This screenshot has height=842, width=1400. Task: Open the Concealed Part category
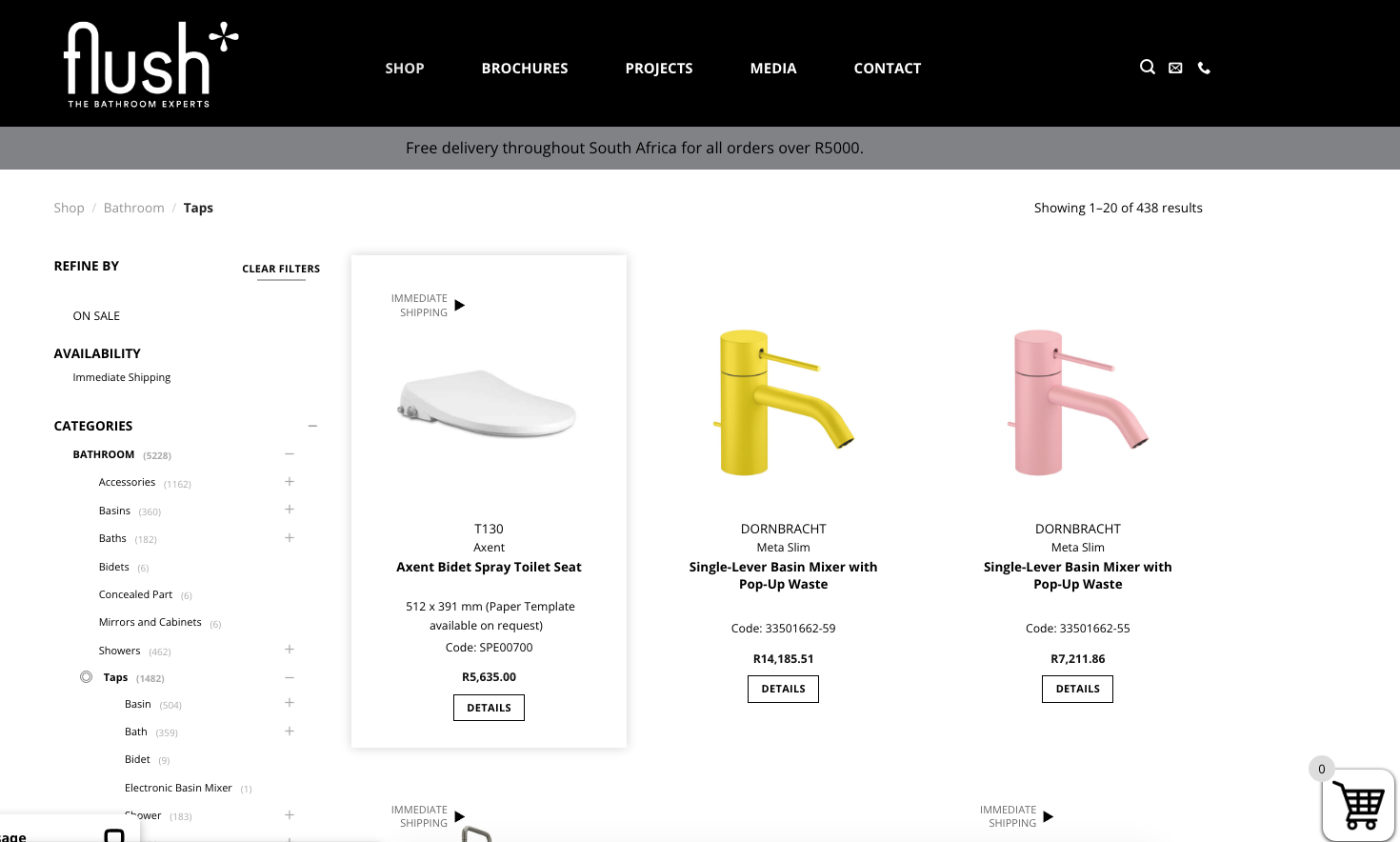coord(135,594)
